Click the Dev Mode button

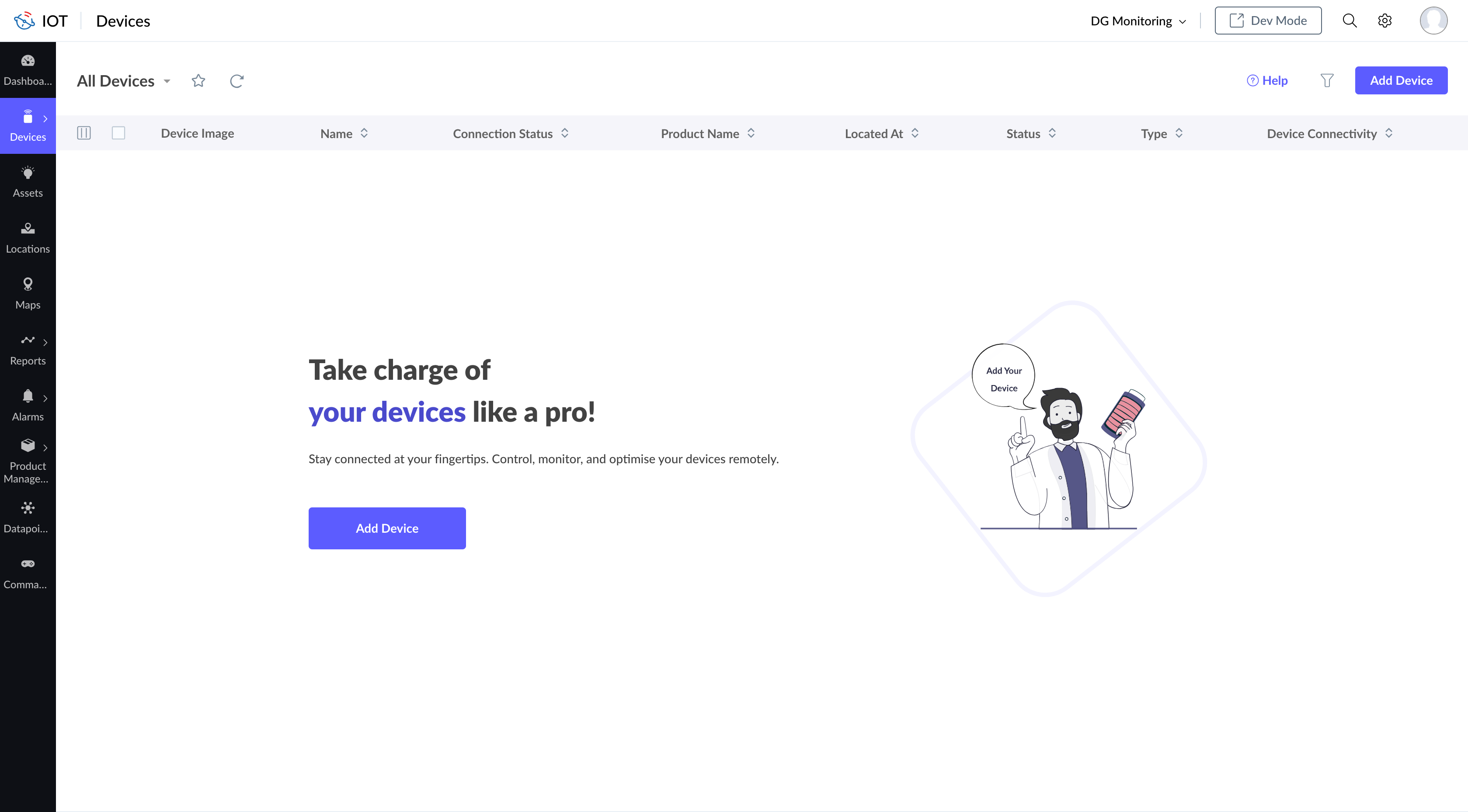tap(1267, 21)
